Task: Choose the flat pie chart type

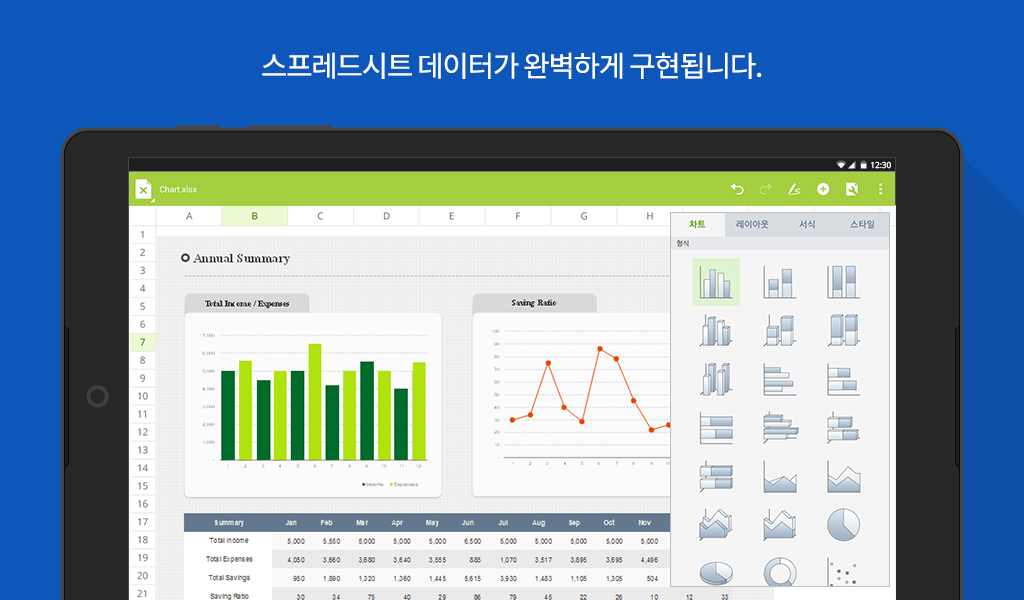Action: (843, 524)
